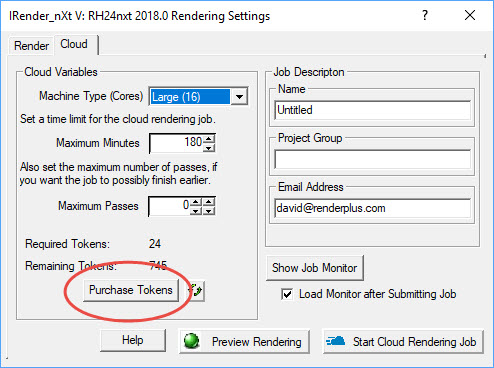Close the Rendering Settings dialog
This screenshot has width=494, height=368.
point(470,15)
